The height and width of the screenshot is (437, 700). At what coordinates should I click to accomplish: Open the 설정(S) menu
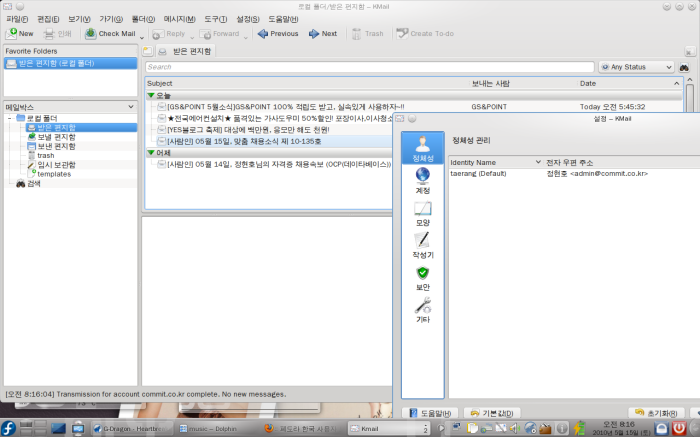(x=248, y=19)
